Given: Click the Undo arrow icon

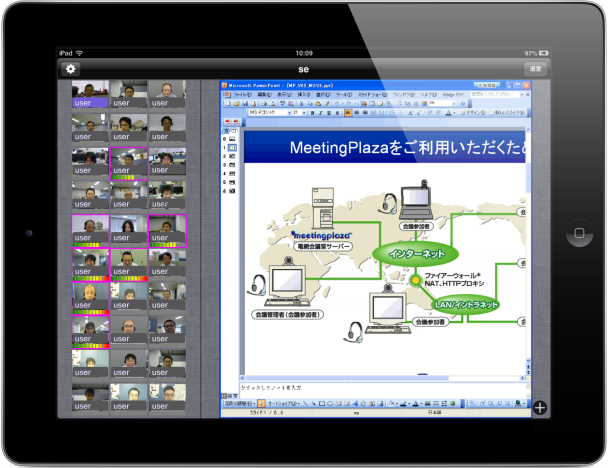Looking at the screenshot, I should pyautogui.click(x=337, y=104).
